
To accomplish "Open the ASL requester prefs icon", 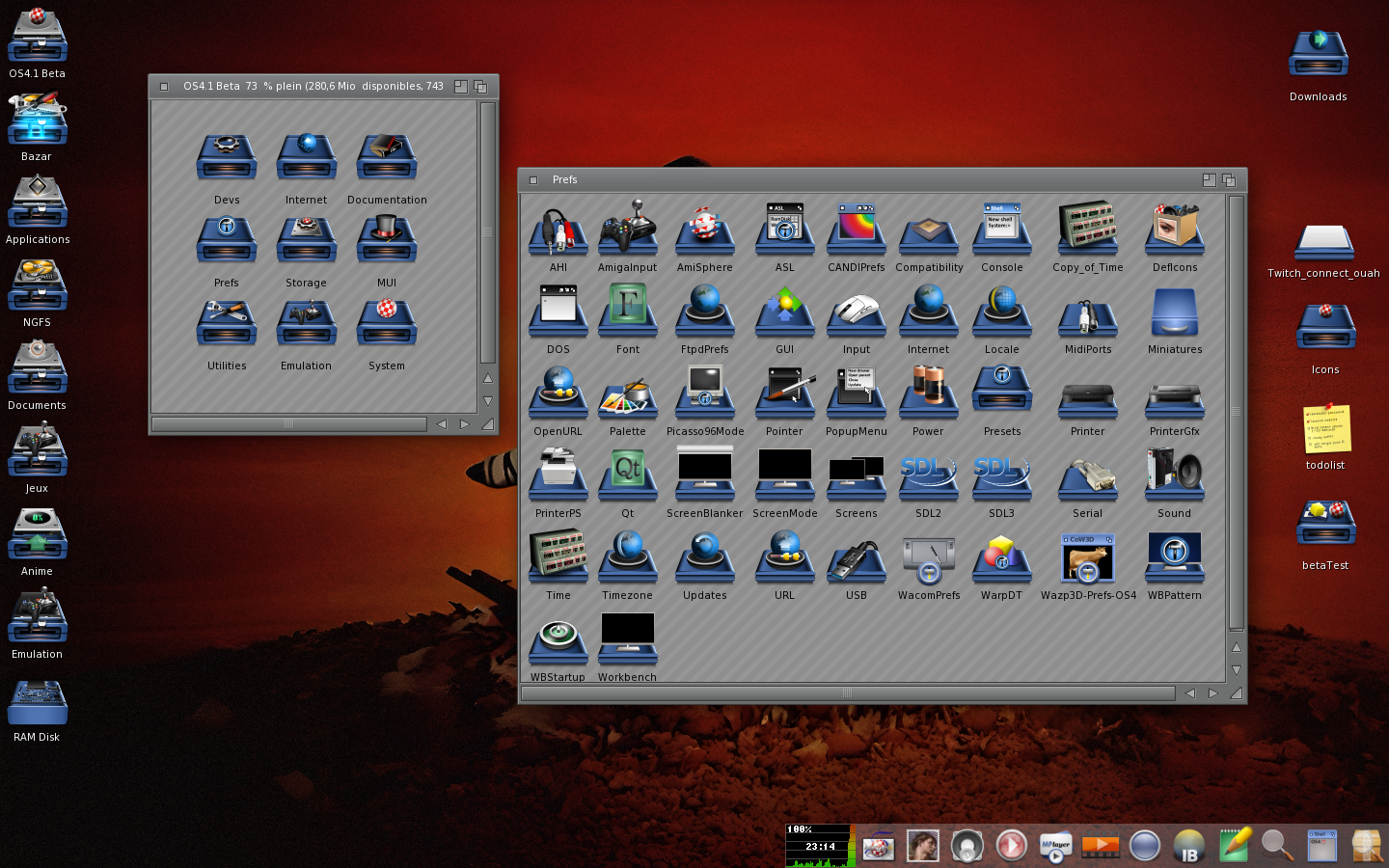I will coord(784,230).
